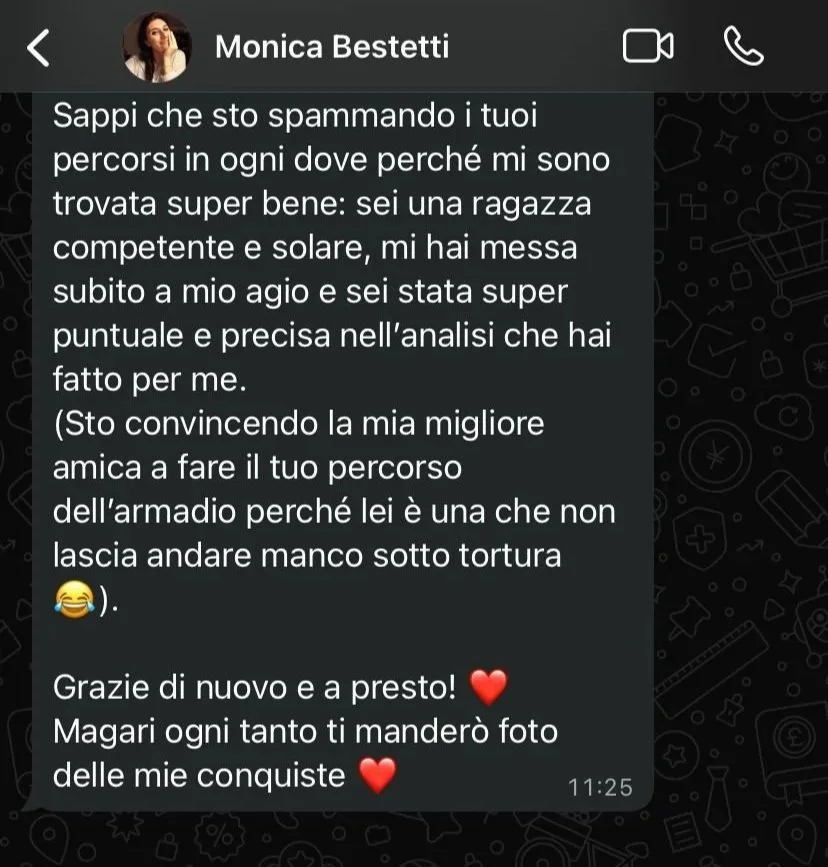
Task: Click the red heart after 'a presto!'
Action: 488,687
